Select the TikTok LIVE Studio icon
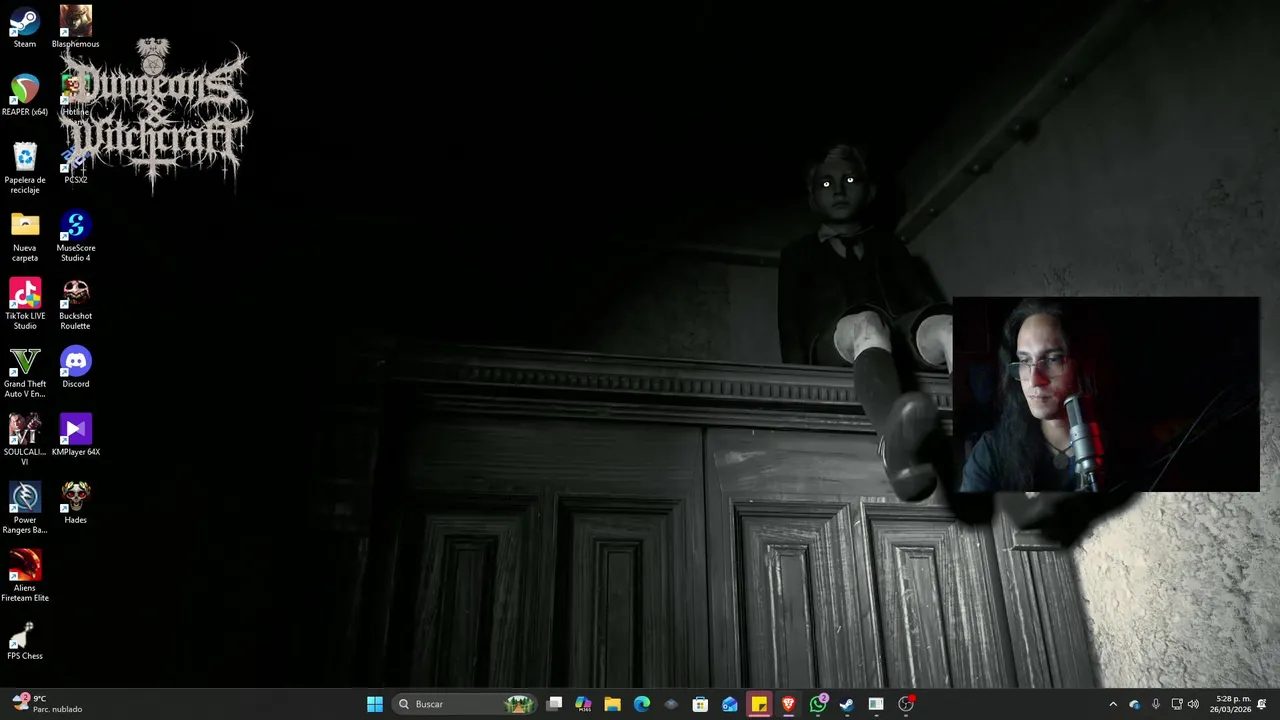 [x=25, y=304]
